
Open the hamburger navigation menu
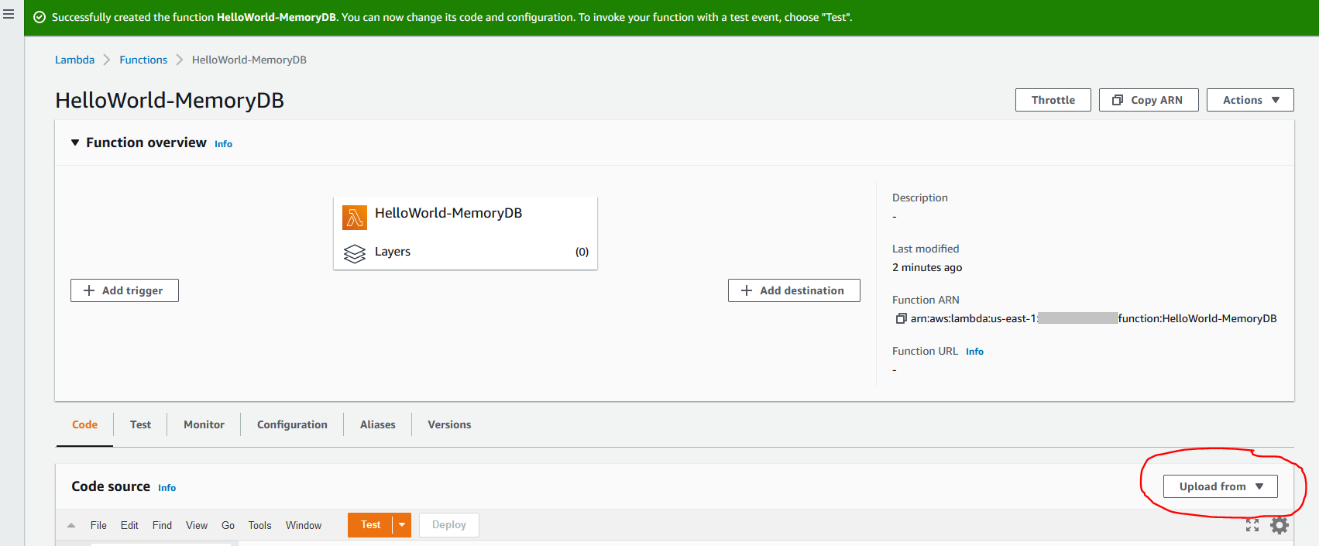click(x=9, y=15)
